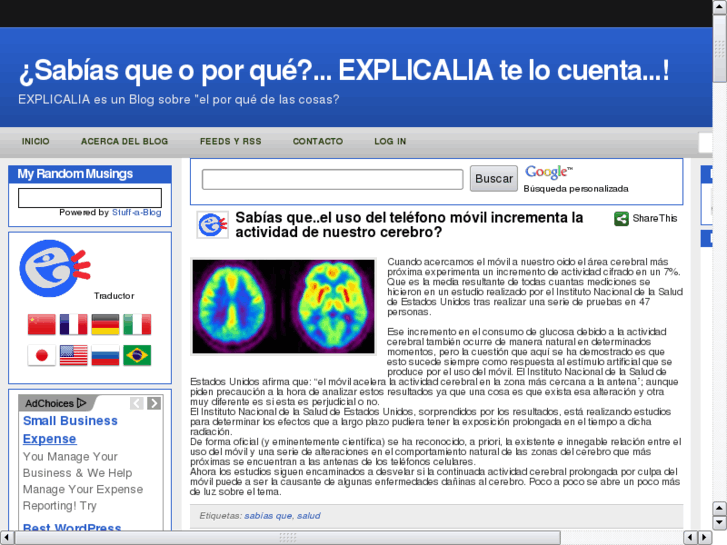
Task: Select the Japanese flag translator icon
Action: pyautogui.click(x=42, y=355)
